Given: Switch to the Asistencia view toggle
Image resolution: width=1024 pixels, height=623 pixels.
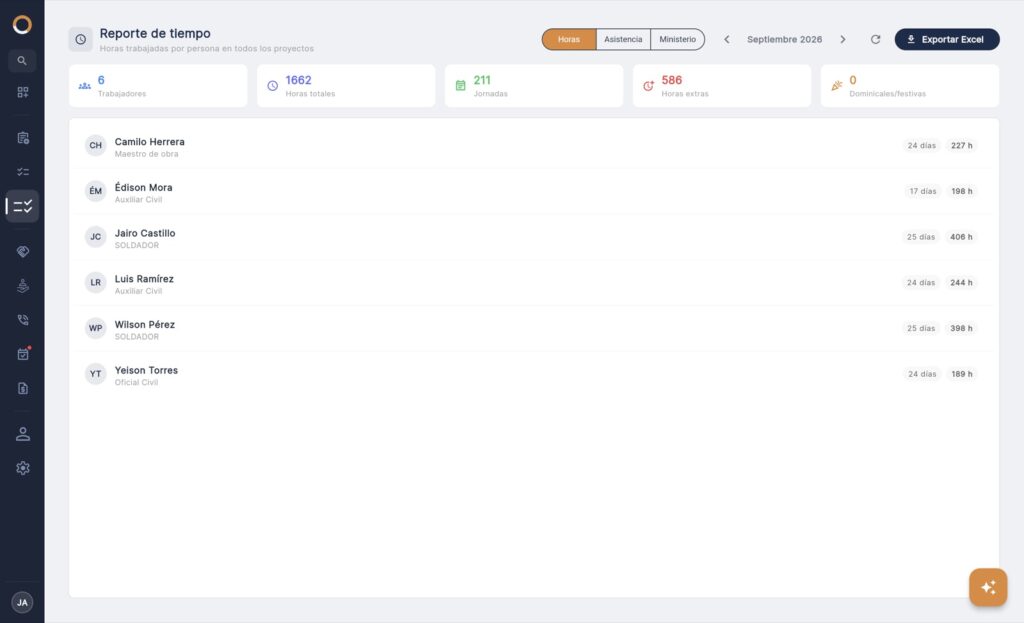Looking at the screenshot, I should coord(623,39).
